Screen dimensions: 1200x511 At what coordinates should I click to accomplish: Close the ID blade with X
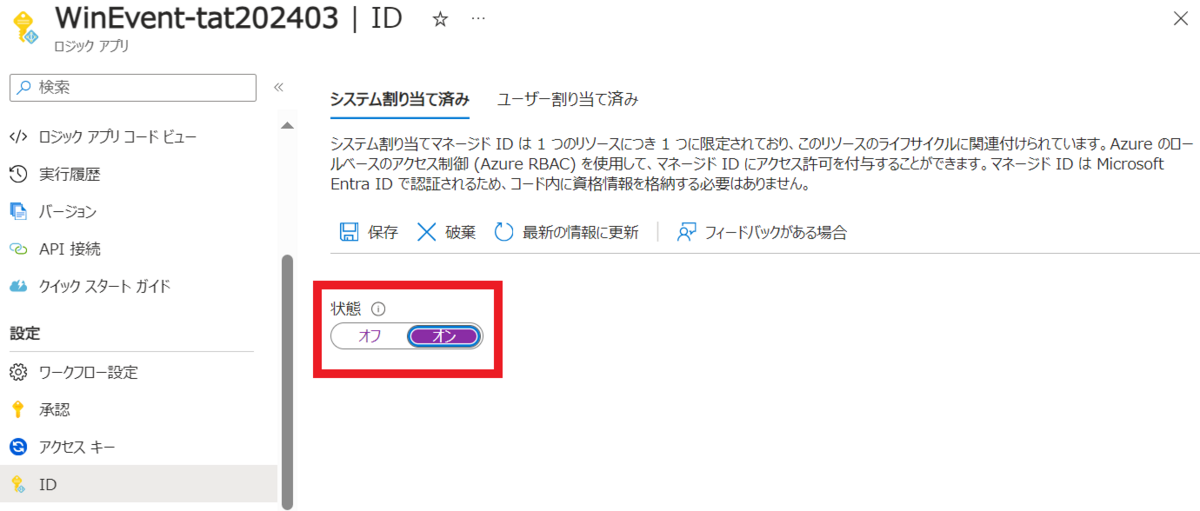click(1180, 19)
